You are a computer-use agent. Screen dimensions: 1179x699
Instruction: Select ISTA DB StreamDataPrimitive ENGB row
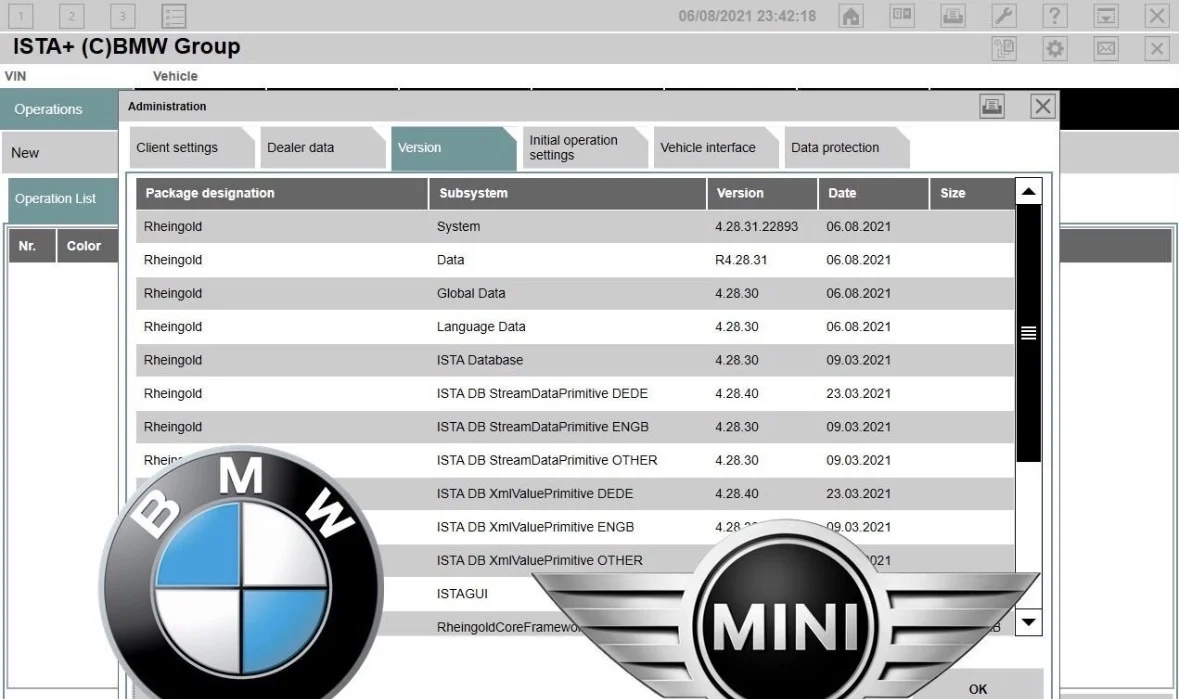tap(574, 427)
